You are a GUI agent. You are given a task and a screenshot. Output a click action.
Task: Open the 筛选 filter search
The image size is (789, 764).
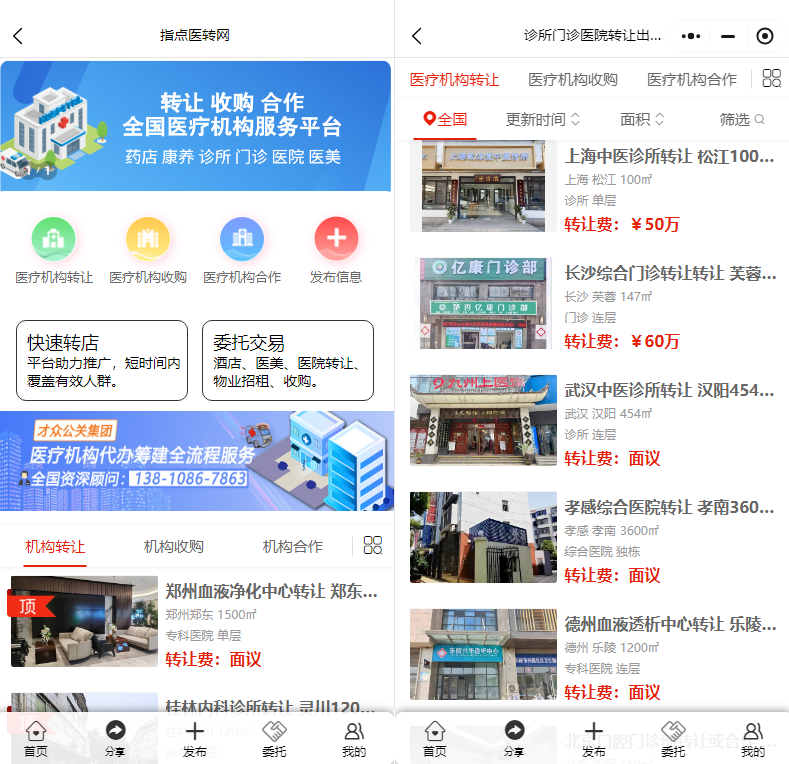(742, 119)
